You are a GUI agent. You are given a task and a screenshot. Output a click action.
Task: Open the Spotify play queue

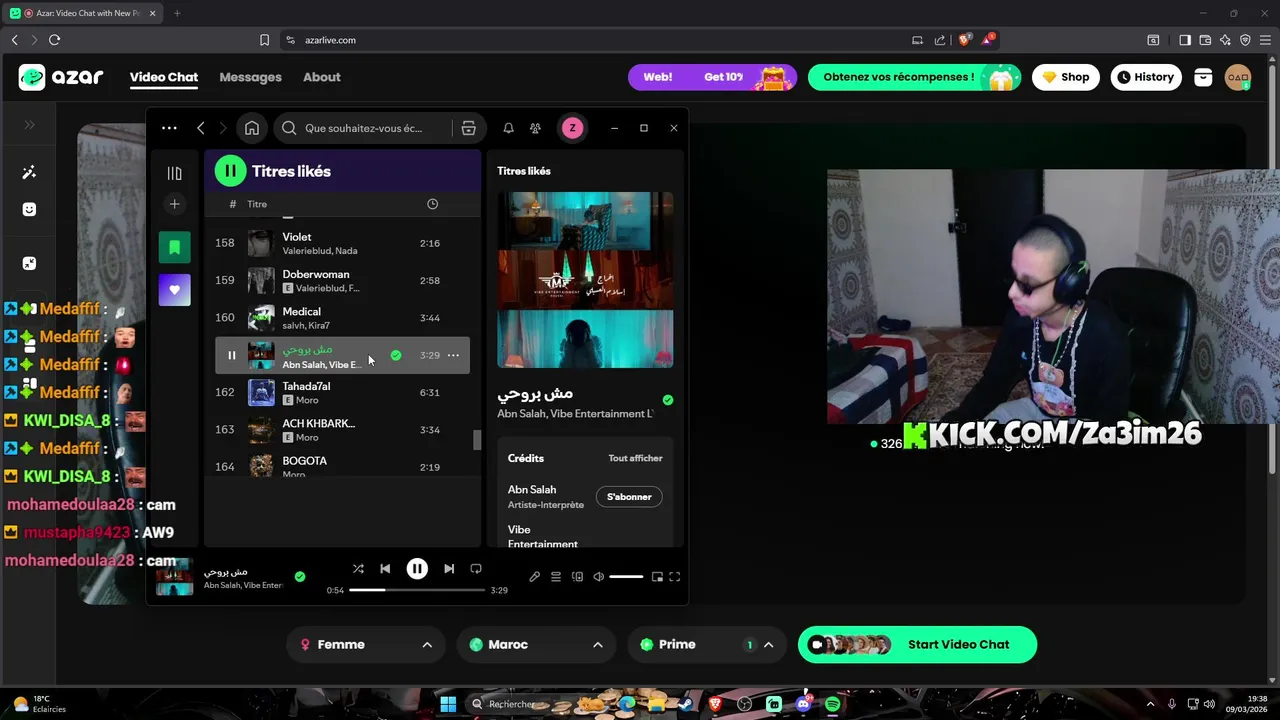pos(556,577)
